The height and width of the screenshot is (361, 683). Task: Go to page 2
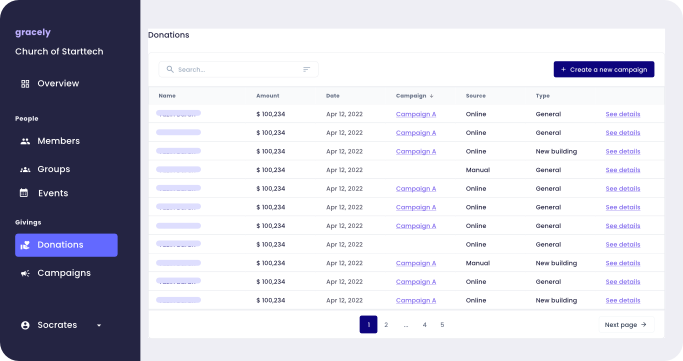coord(386,325)
